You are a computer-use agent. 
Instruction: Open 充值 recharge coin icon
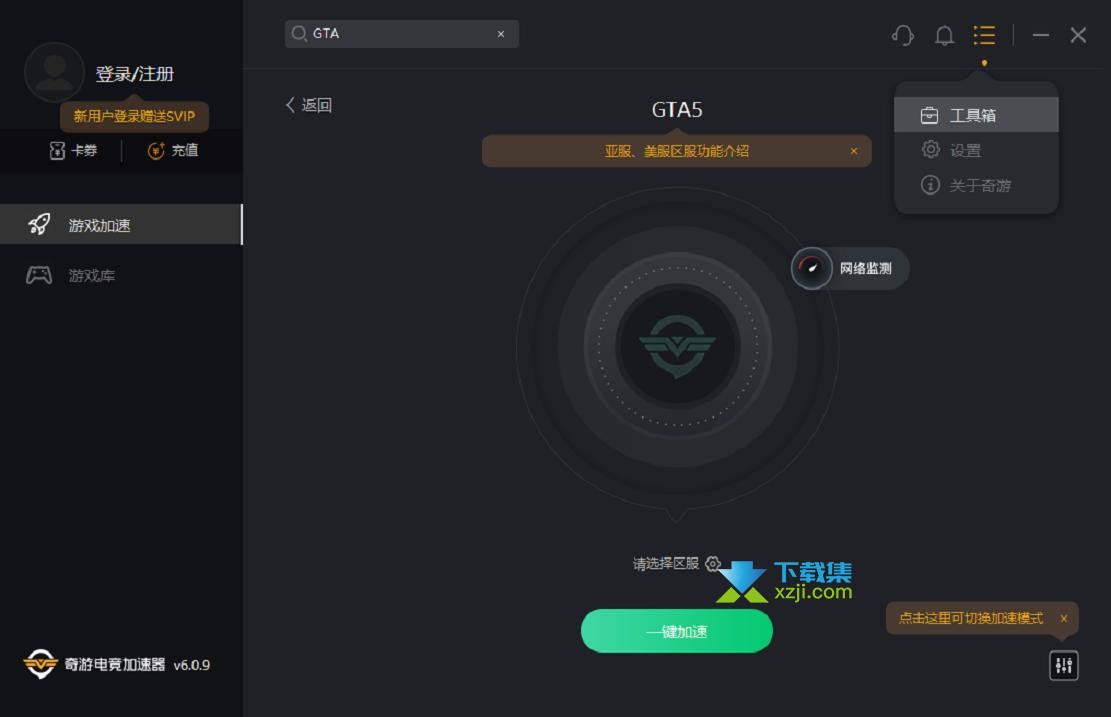[x=156, y=150]
